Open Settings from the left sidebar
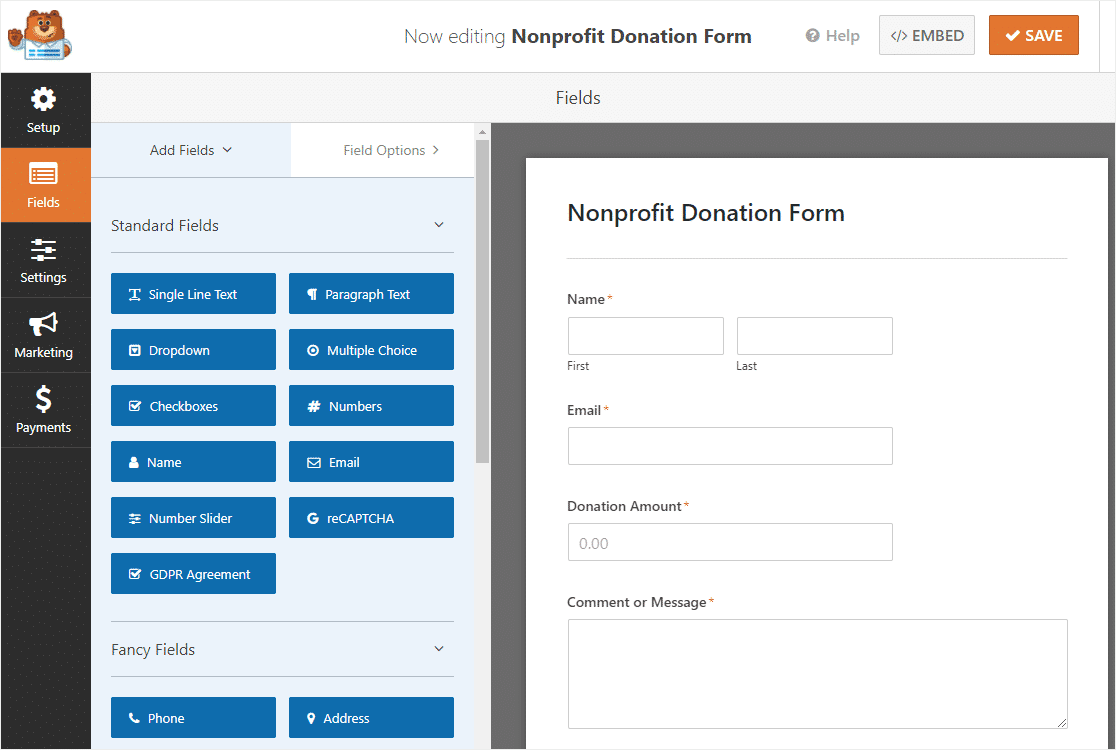Viewport: 1116px width, 750px height. [43, 260]
